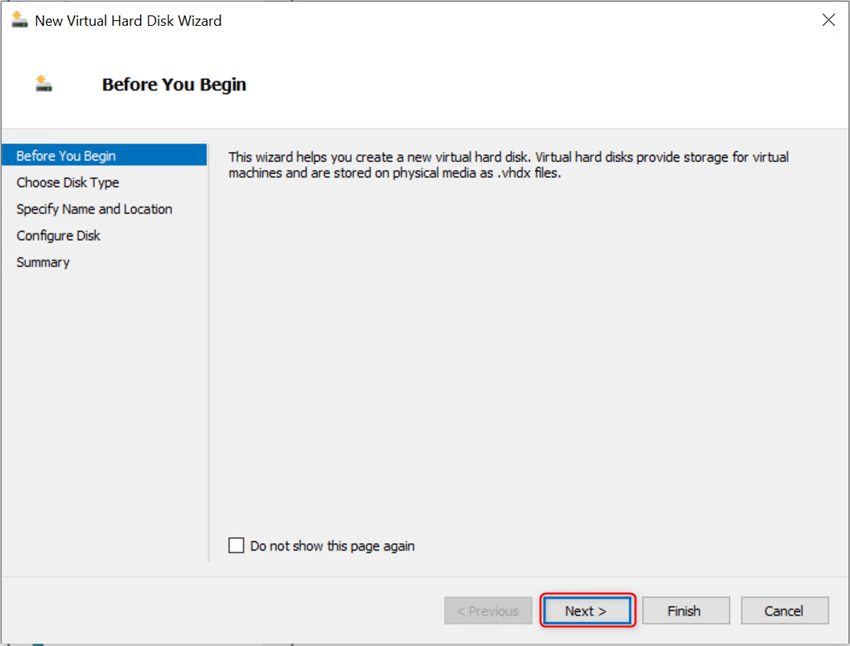Image resolution: width=850 pixels, height=646 pixels.
Task: Click the Before You Begin page title
Action: (173, 84)
